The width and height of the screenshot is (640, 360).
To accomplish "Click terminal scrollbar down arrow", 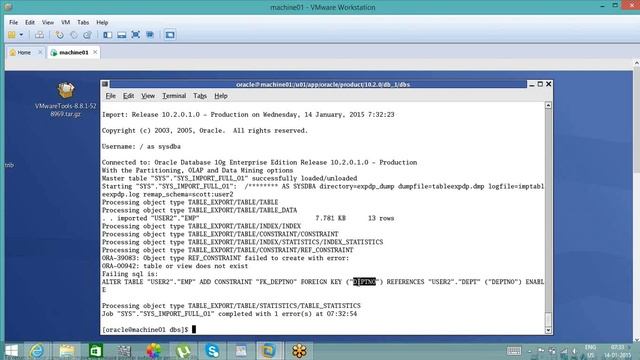I will click(548, 330).
